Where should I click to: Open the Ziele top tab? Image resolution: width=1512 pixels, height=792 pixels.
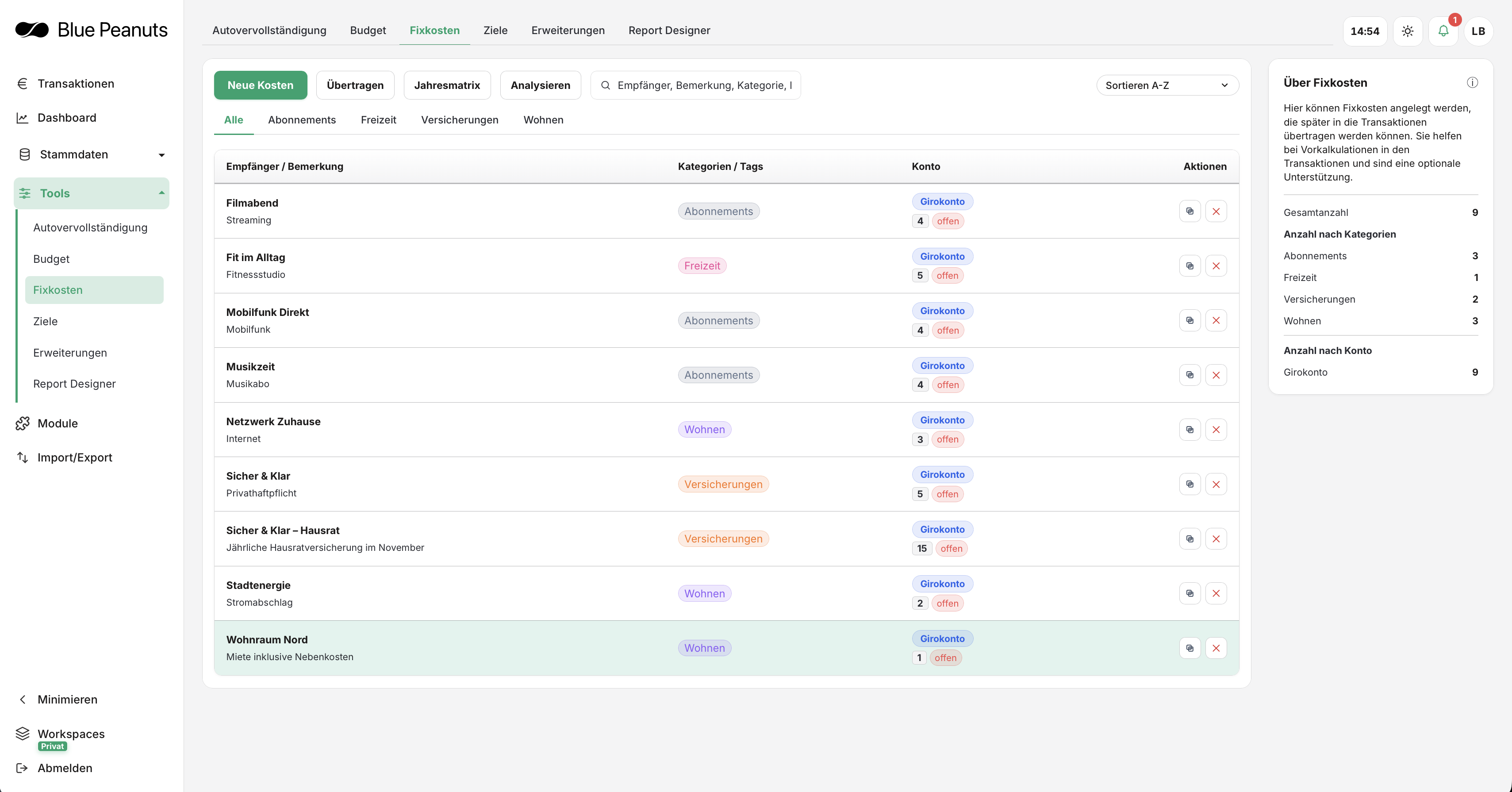tap(495, 31)
